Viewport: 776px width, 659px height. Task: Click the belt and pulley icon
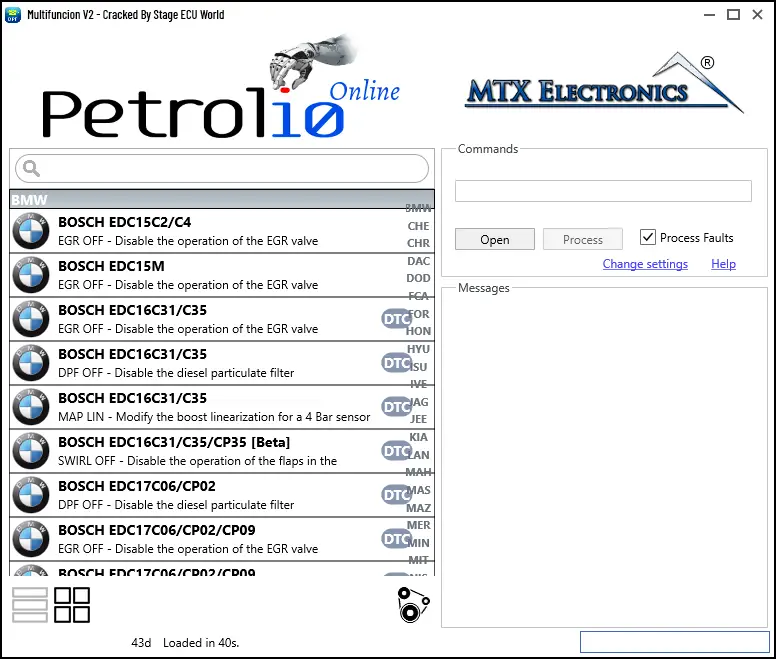pos(412,605)
